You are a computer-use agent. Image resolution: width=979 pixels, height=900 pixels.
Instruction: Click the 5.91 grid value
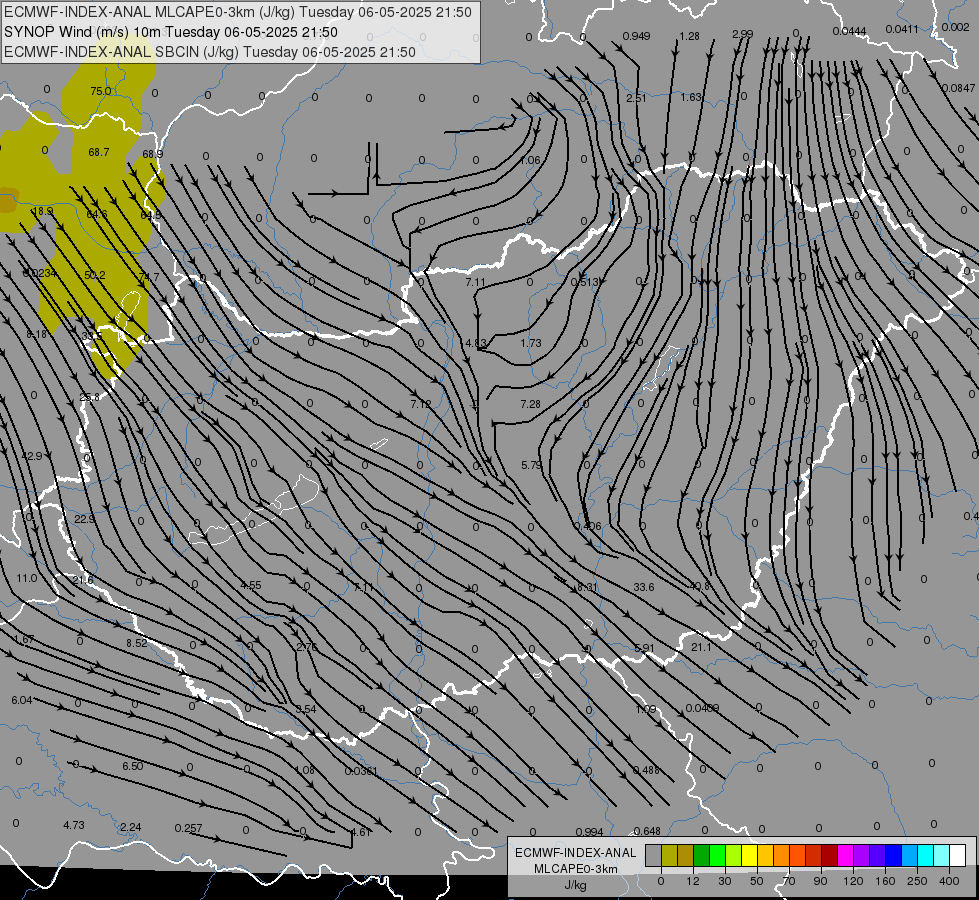pos(644,648)
